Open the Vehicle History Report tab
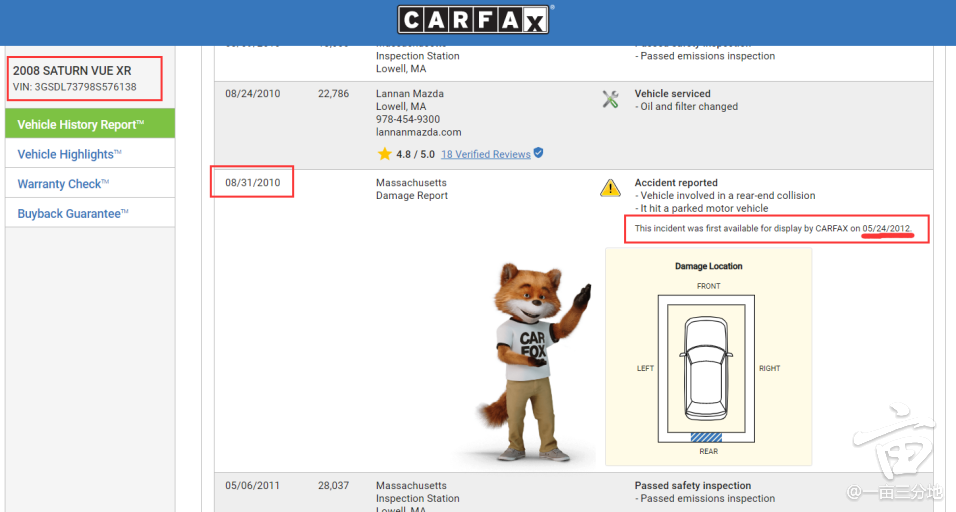The height and width of the screenshot is (512, 956). (90, 124)
